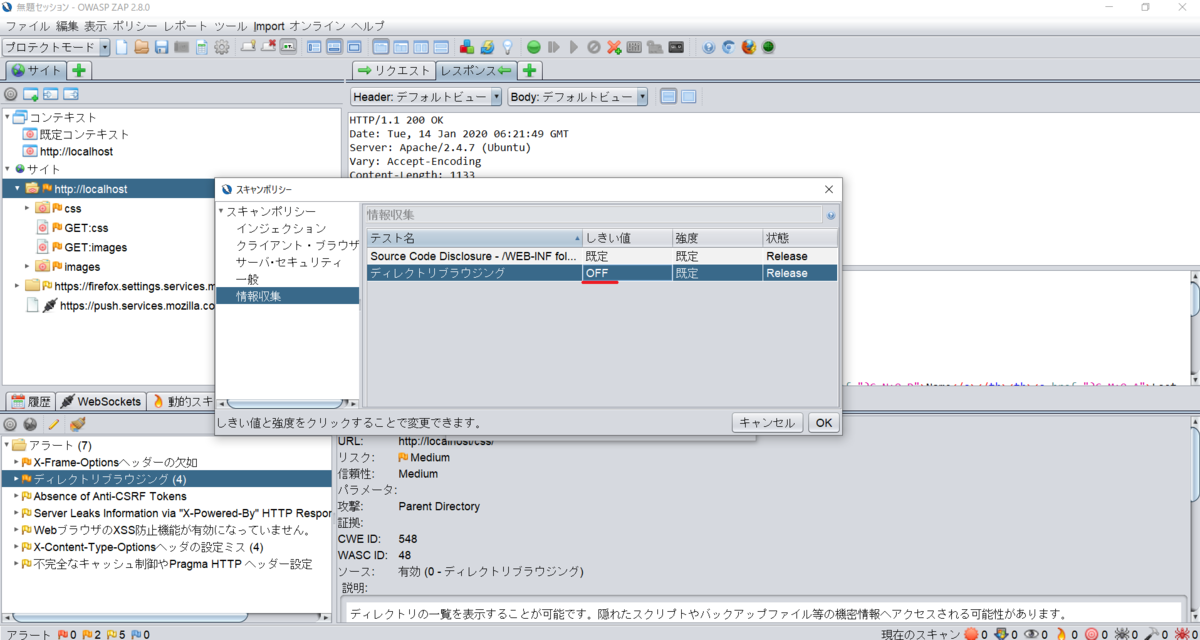Click the red X custom breakpoint icon
Screen dimensions: 1200x640
coord(614,47)
